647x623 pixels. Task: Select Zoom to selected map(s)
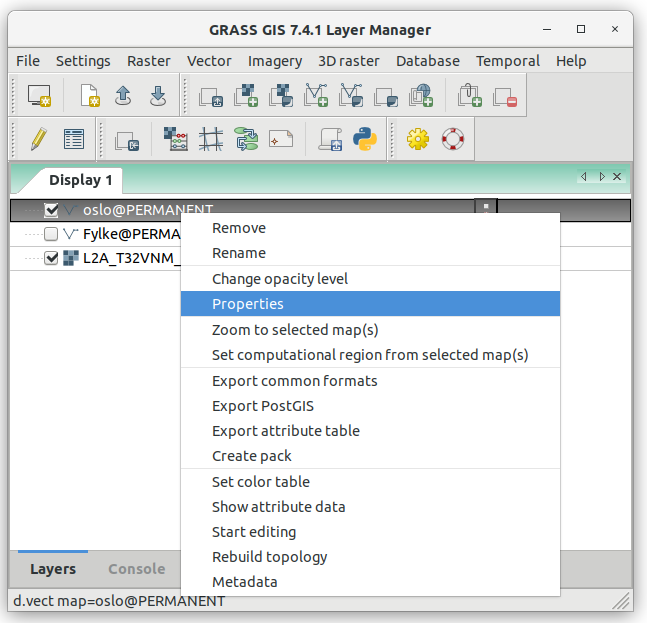[370, 330]
